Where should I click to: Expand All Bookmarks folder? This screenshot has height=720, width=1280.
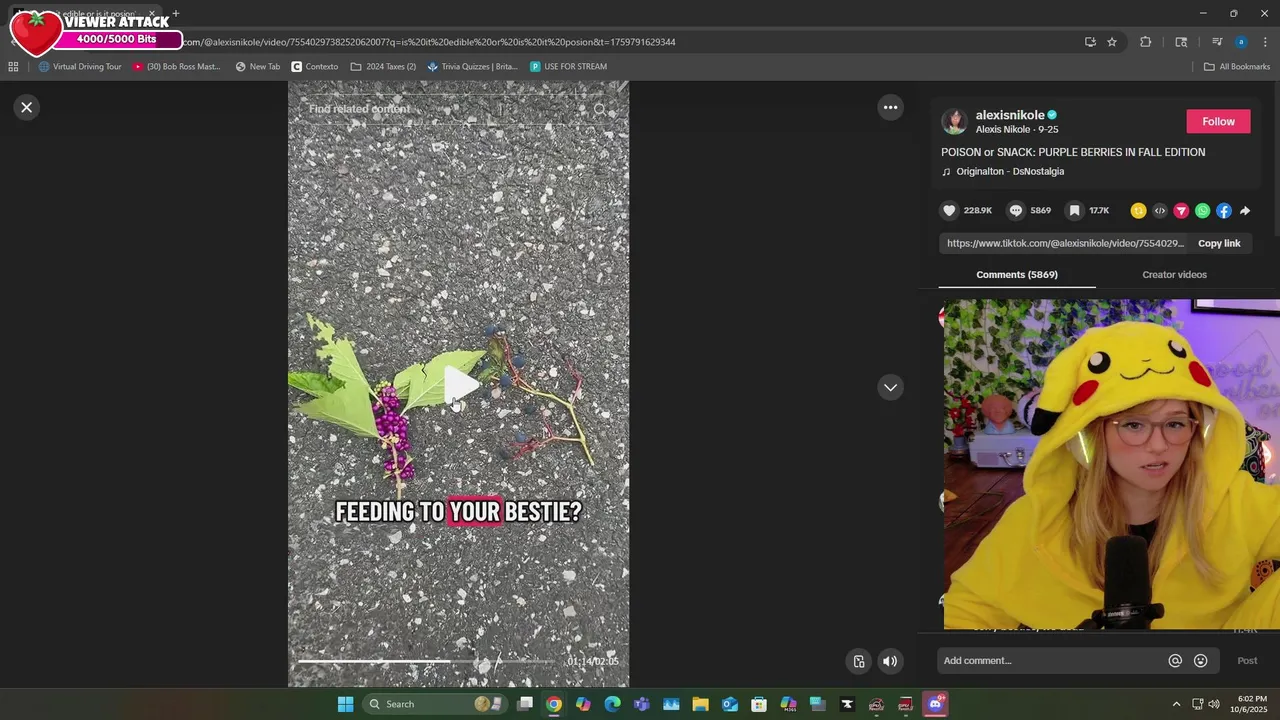[1237, 67]
